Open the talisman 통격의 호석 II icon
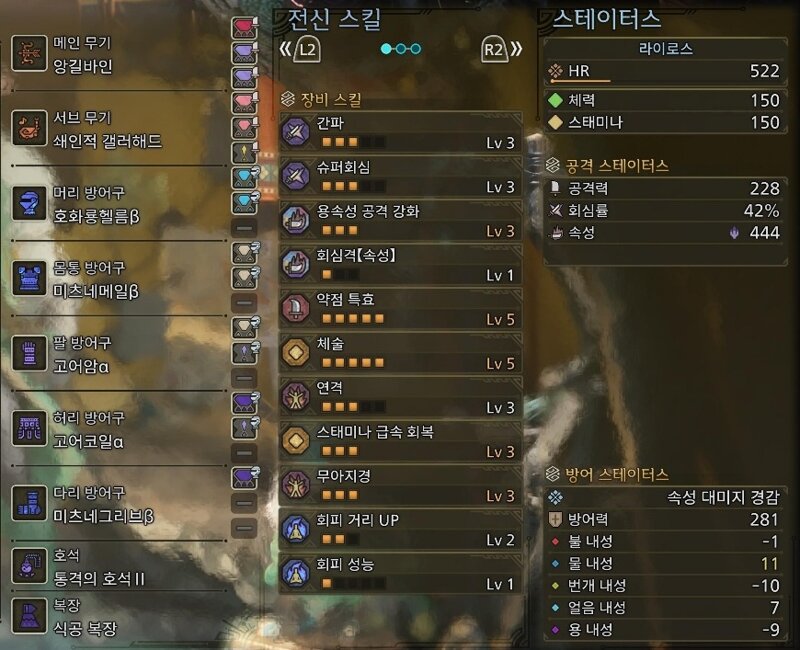Viewport: 800px width, 650px height. tap(29, 565)
